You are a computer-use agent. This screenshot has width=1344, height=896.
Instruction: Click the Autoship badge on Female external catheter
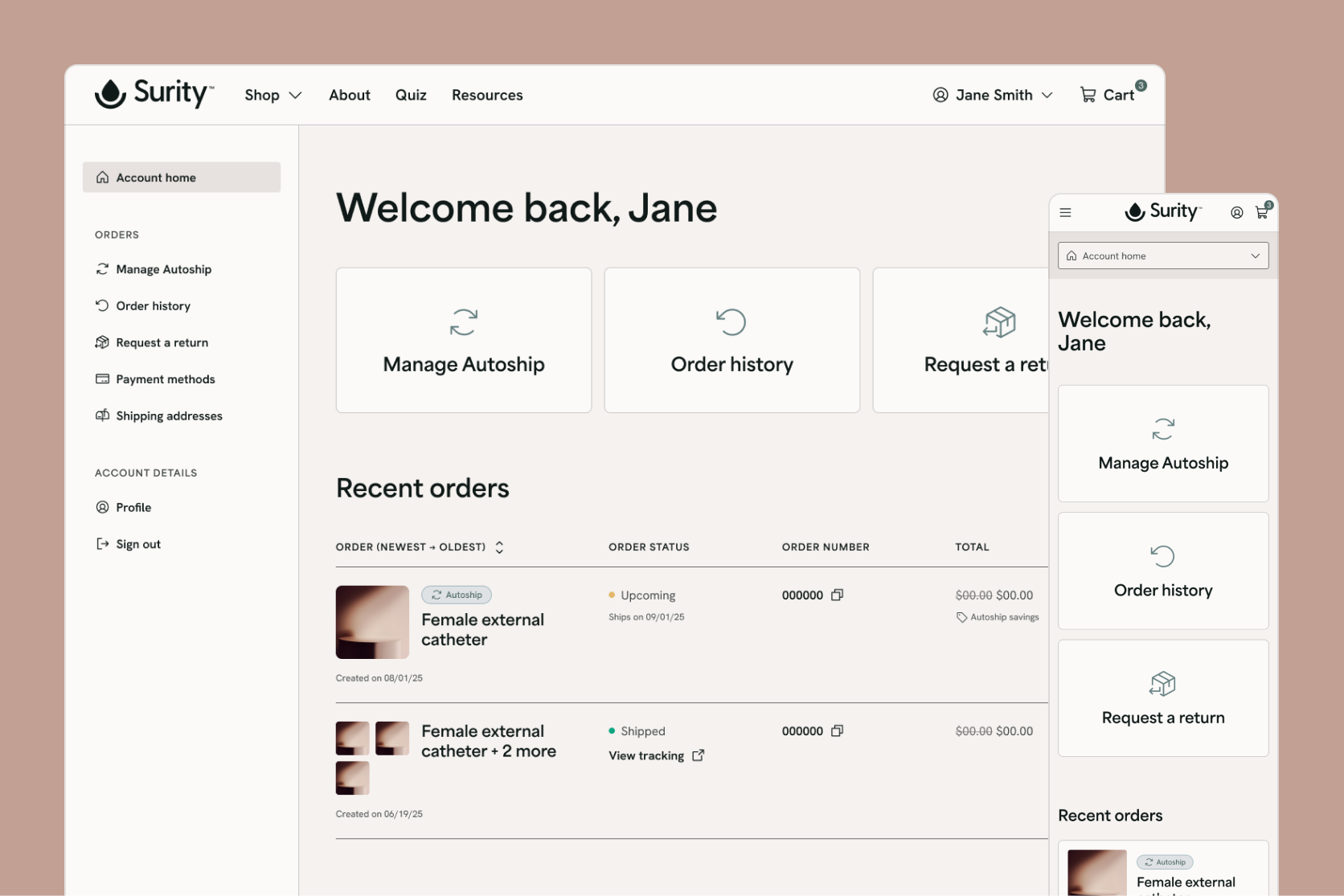click(x=457, y=595)
